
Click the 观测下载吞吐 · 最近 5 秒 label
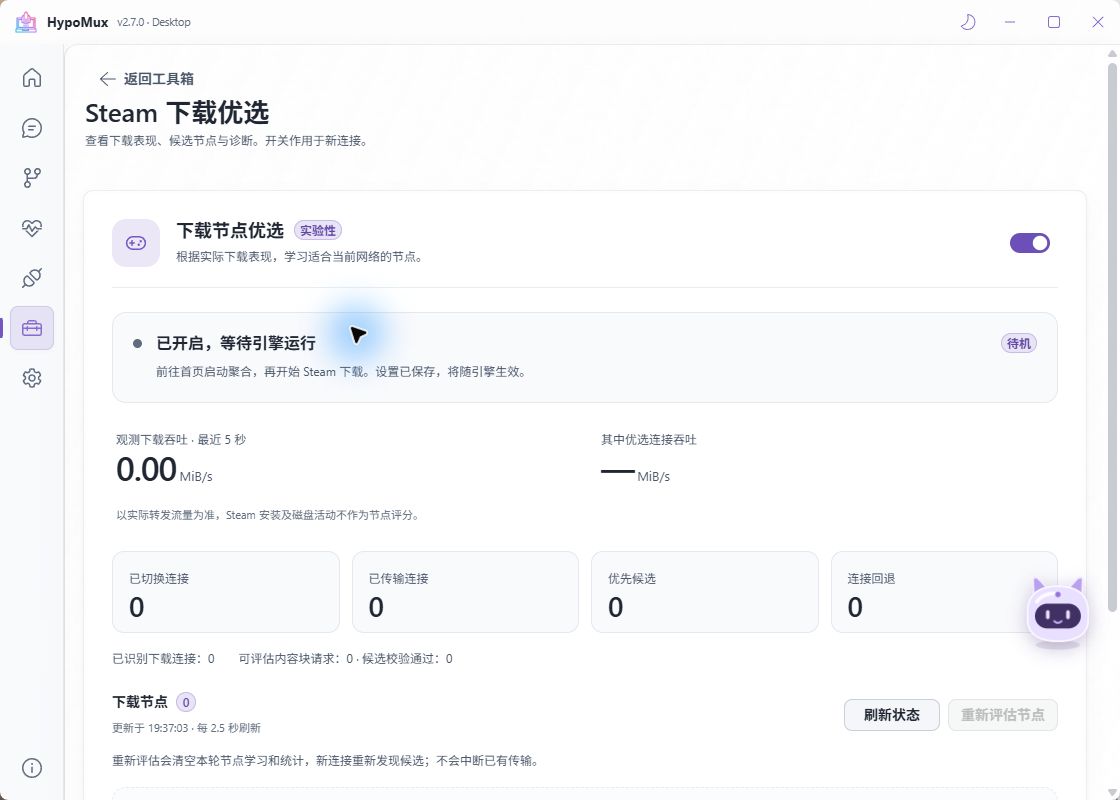pyautogui.click(x=181, y=440)
